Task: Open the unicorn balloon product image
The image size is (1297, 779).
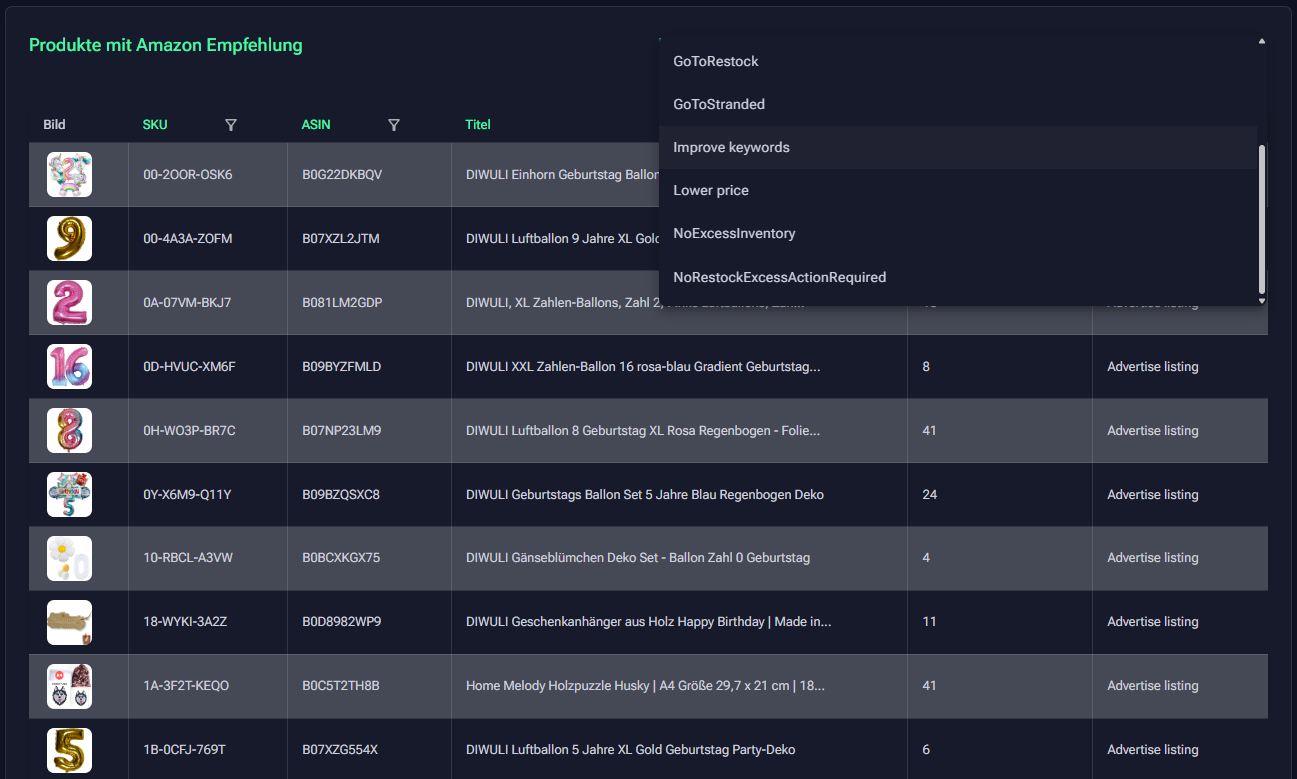Action: (x=69, y=175)
